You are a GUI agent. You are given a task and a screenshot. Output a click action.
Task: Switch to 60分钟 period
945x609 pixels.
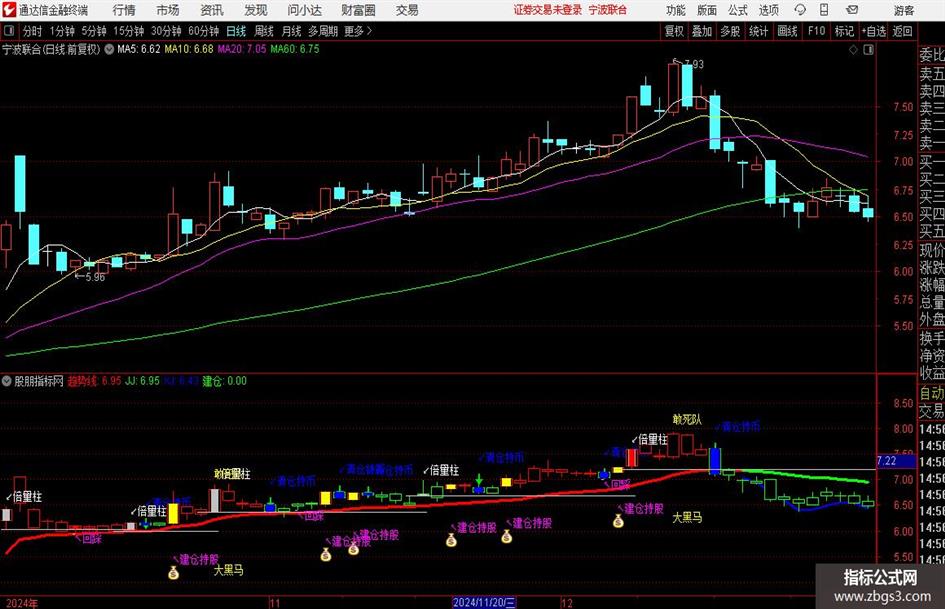click(203, 31)
